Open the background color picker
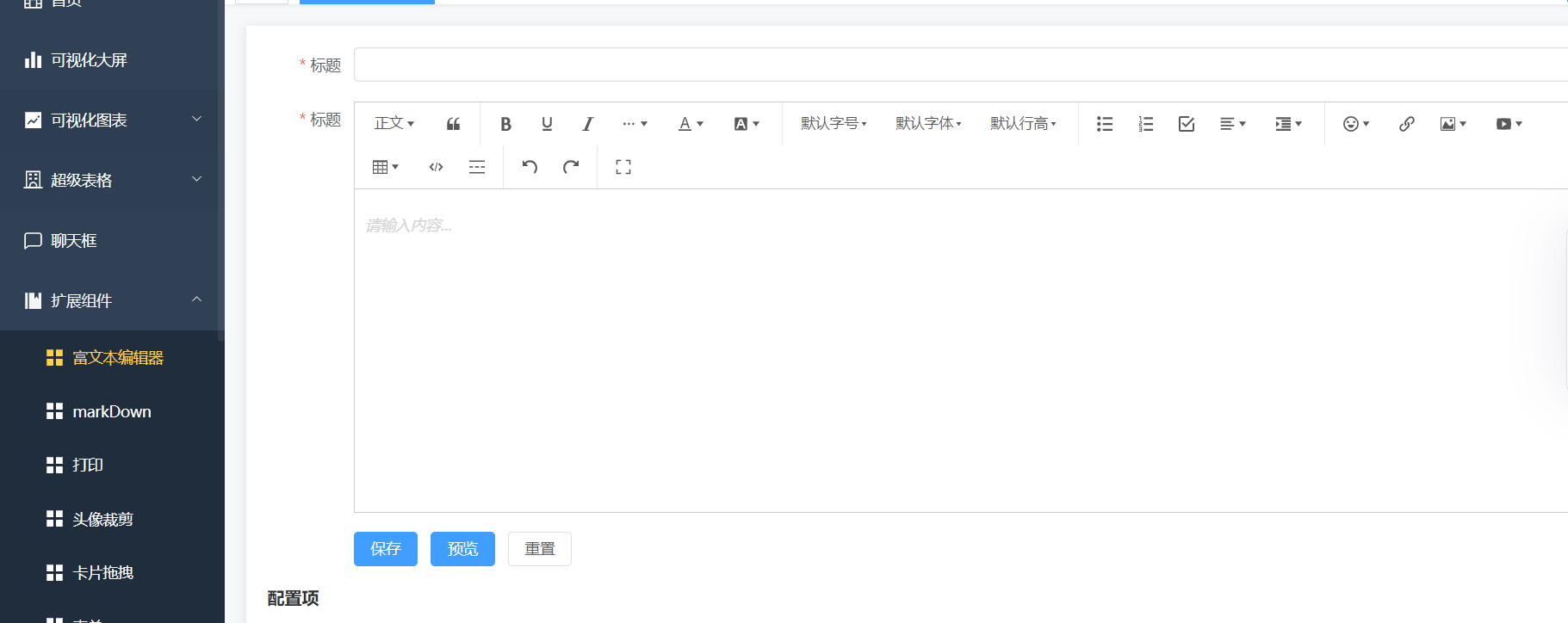Screen dimensions: 1568x623 (x=747, y=124)
